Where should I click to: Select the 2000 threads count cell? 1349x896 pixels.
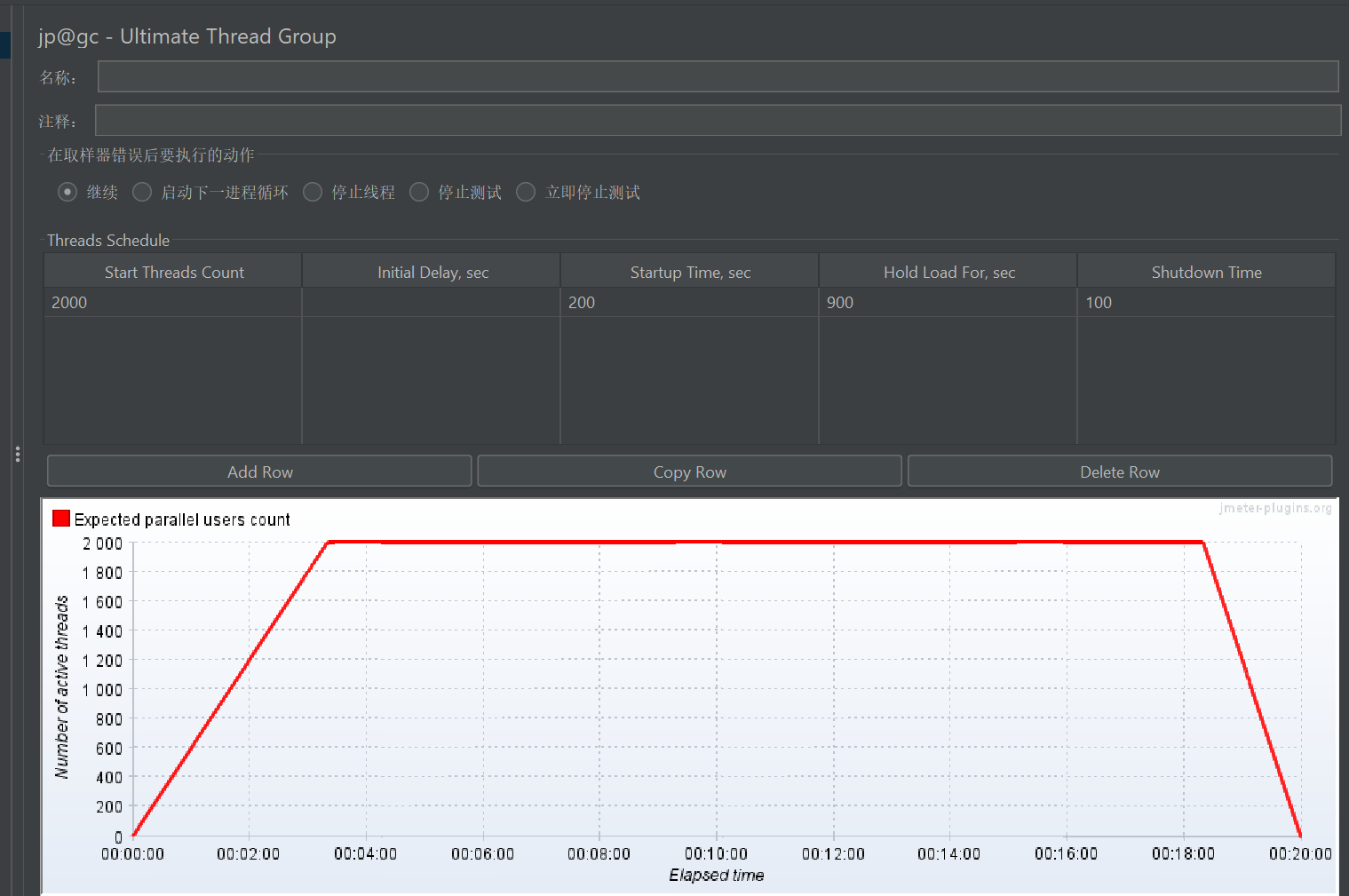click(173, 302)
